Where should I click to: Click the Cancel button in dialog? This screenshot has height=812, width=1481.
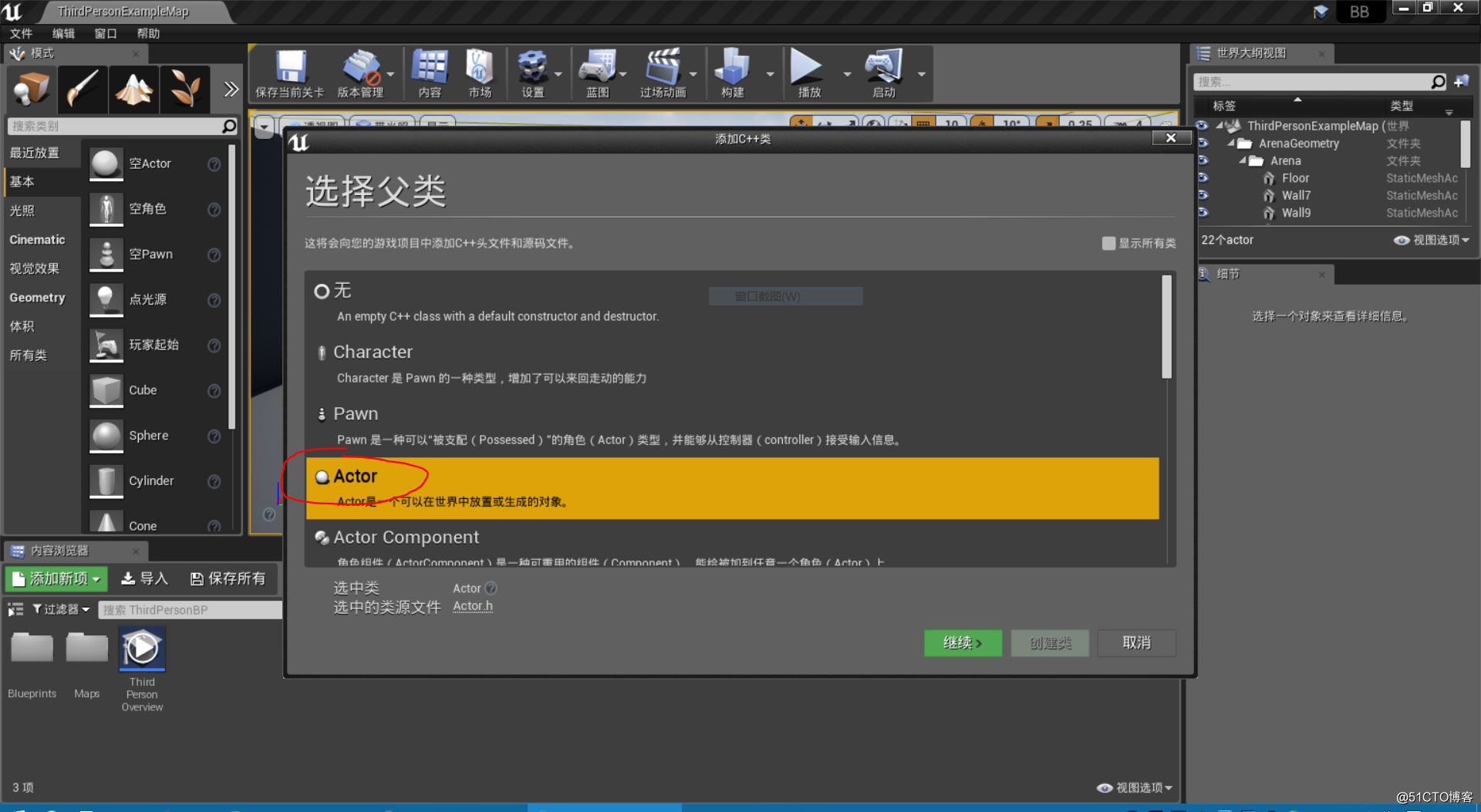pos(1136,643)
